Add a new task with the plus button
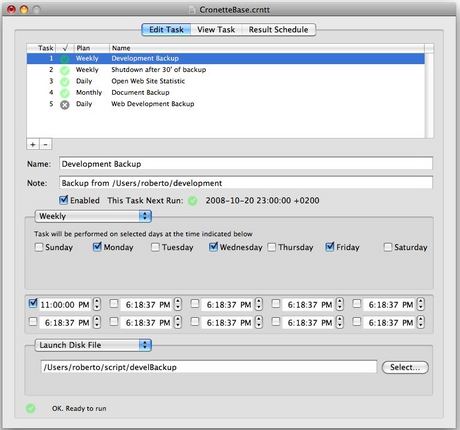Image resolution: width=460 pixels, height=430 pixels. [x=33, y=144]
